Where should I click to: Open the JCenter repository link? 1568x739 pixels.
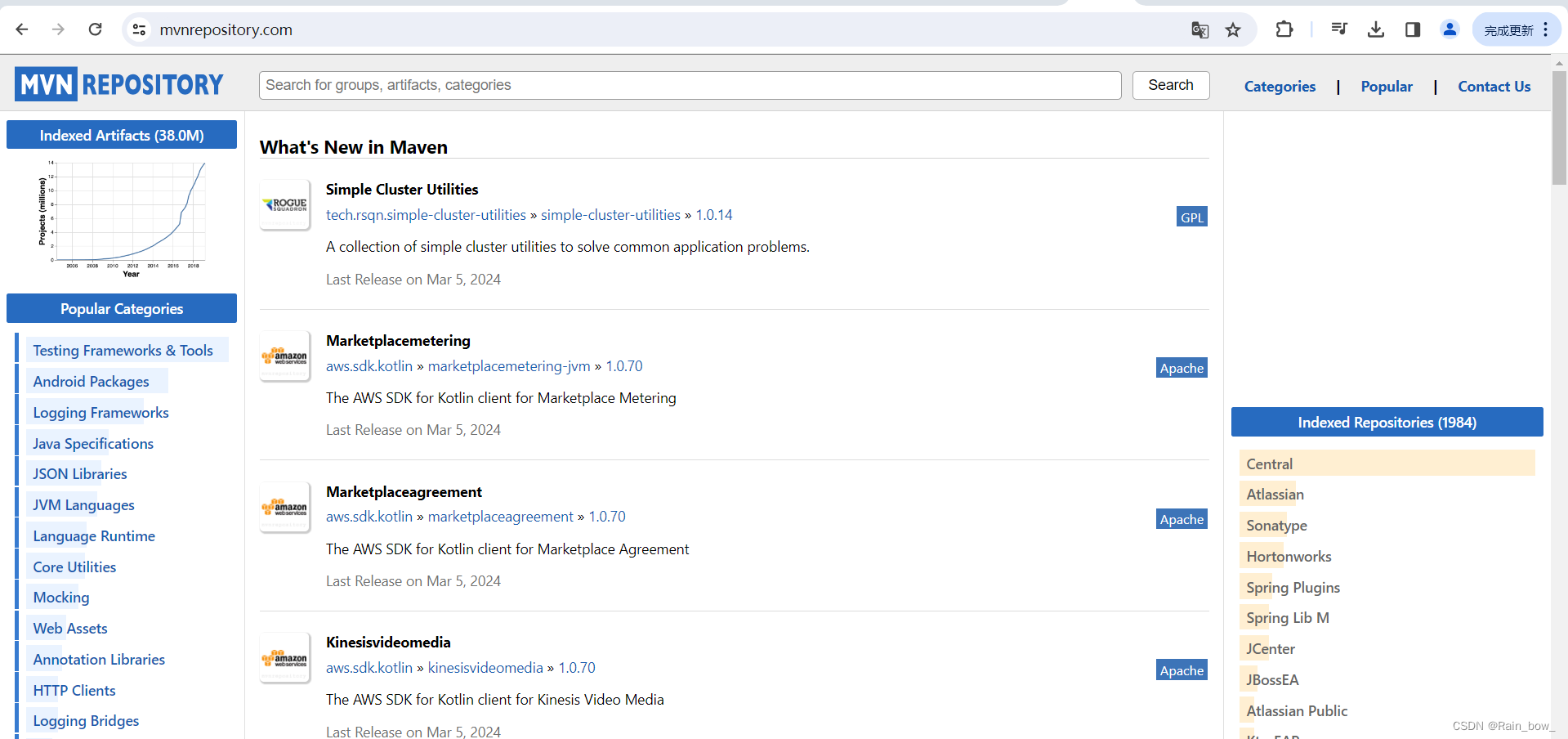1271,649
